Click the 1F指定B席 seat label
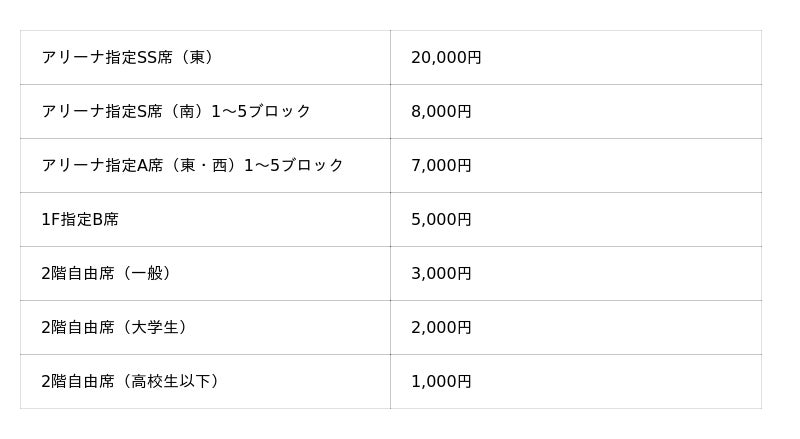This screenshot has width=800, height=439. click(x=80, y=220)
